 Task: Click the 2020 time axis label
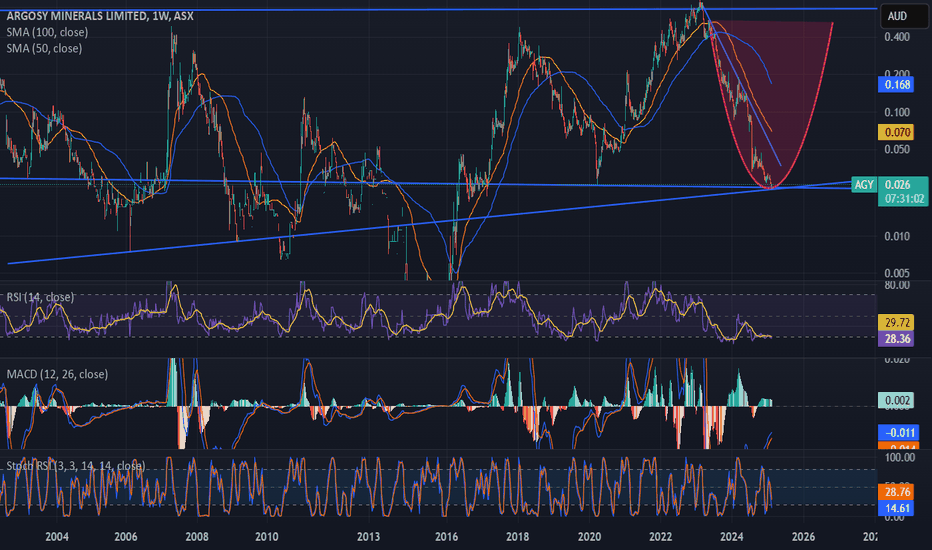(589, 536)
